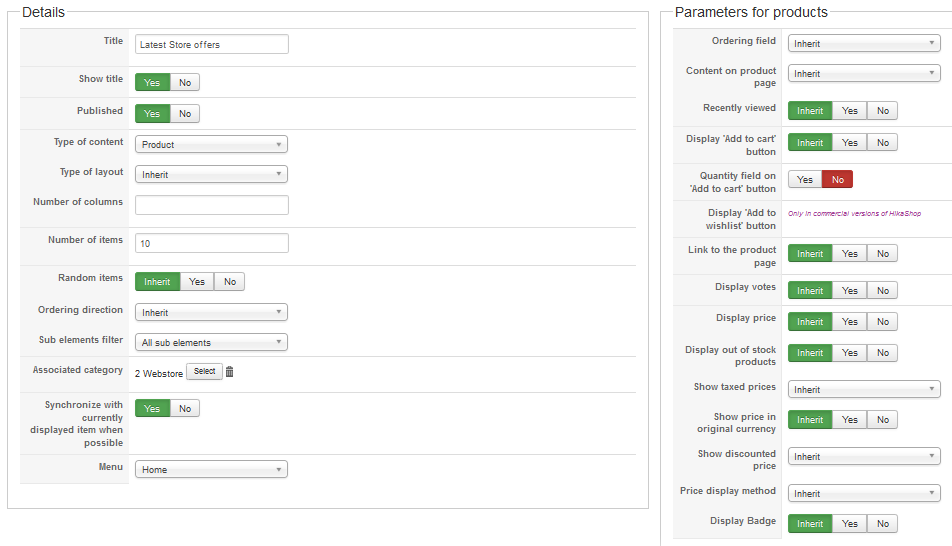The width and height of the screenshot is (952, 546).
Task: Open the Type of content dropdown
Action: tap(211, 145)
